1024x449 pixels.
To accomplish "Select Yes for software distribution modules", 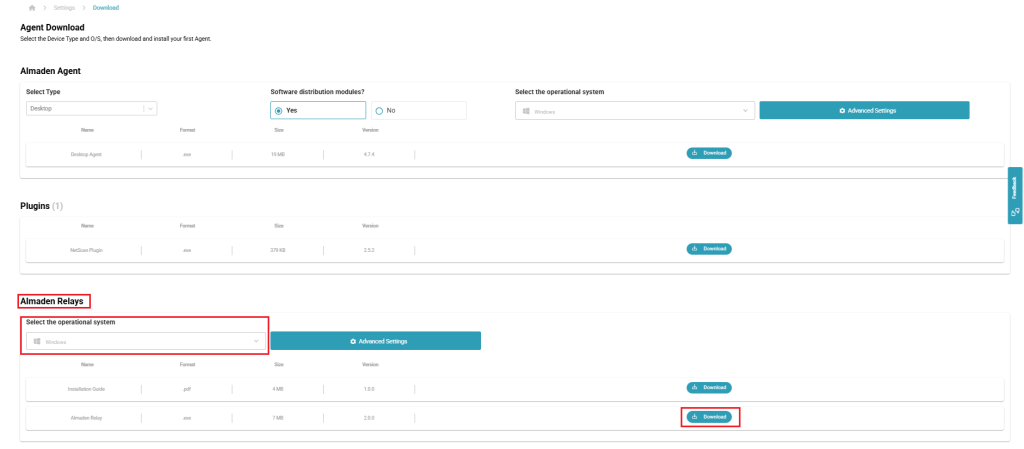I will 317,110.
